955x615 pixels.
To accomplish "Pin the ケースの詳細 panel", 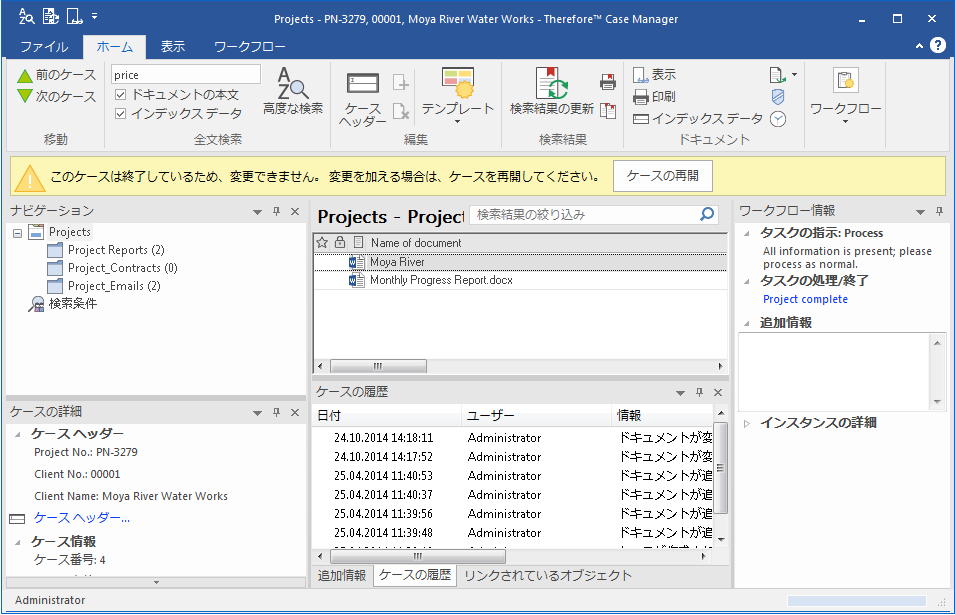I will click(x=277, y=412).
